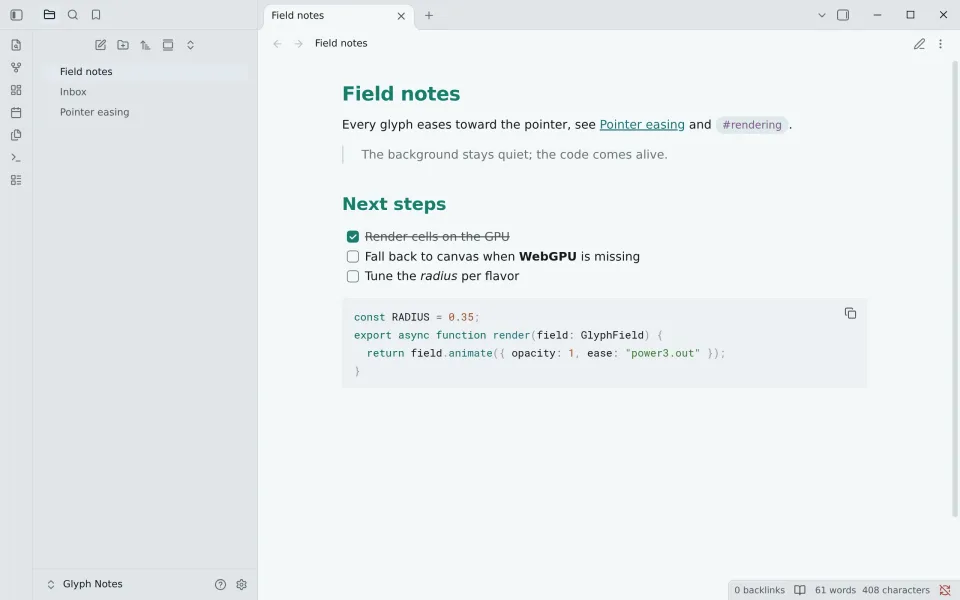Screen dimensions: 960x600
Task: Open the Inbox note
Action: point(147,92)
